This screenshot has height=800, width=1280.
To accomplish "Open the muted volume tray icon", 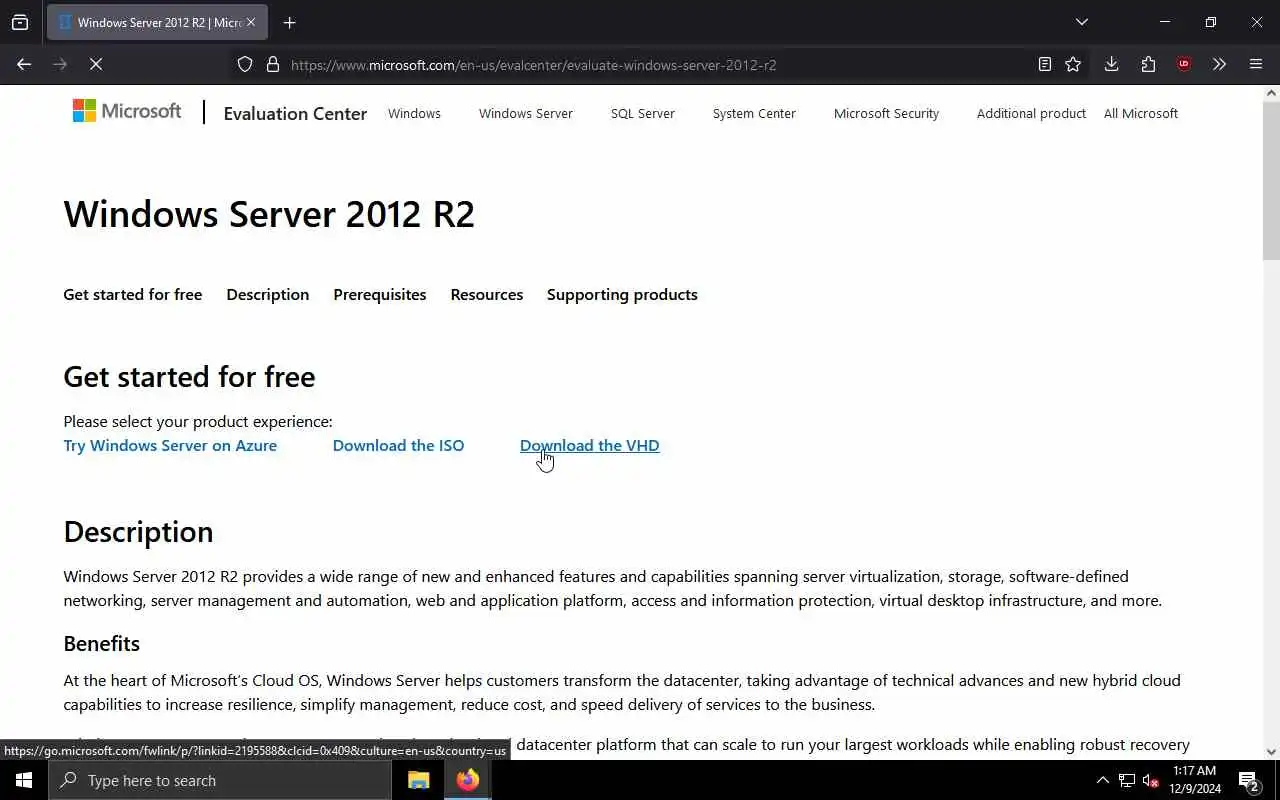I will pyautogui.click(x=1151, y=780).
